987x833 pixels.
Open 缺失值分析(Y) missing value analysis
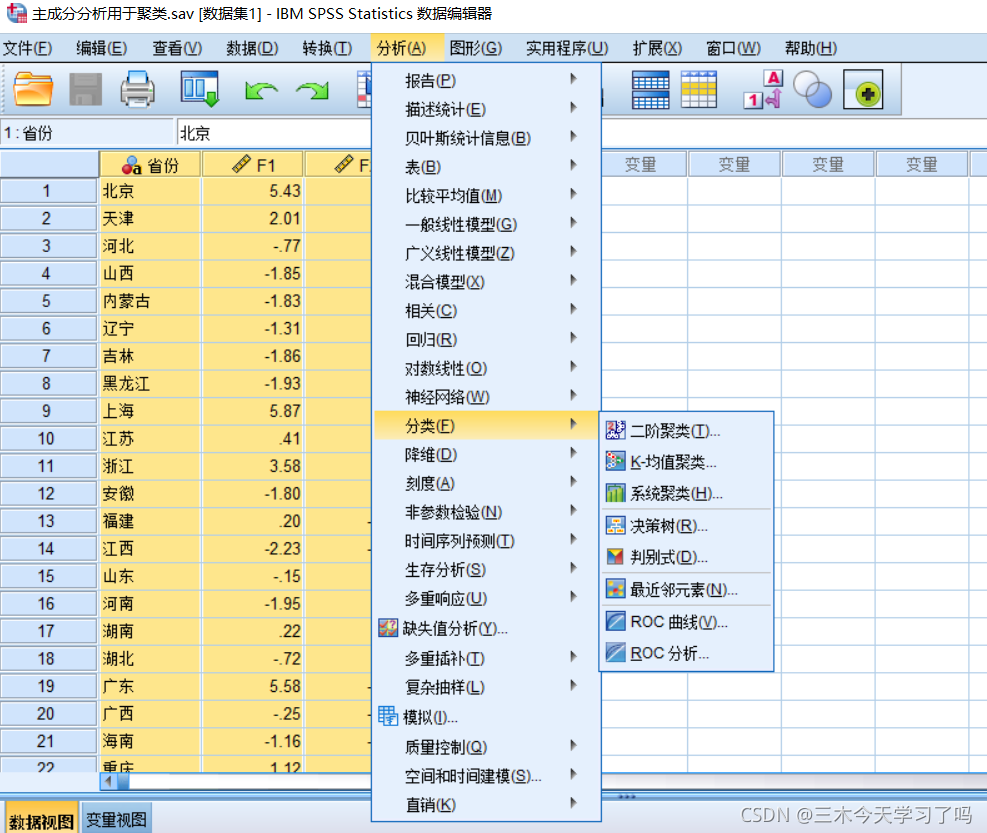(486, 628)
